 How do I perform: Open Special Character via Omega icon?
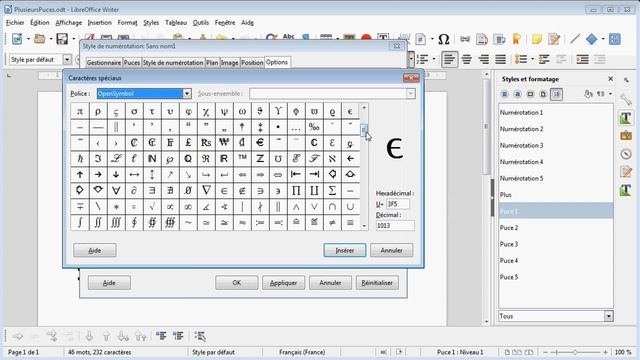tap(444, 39)
